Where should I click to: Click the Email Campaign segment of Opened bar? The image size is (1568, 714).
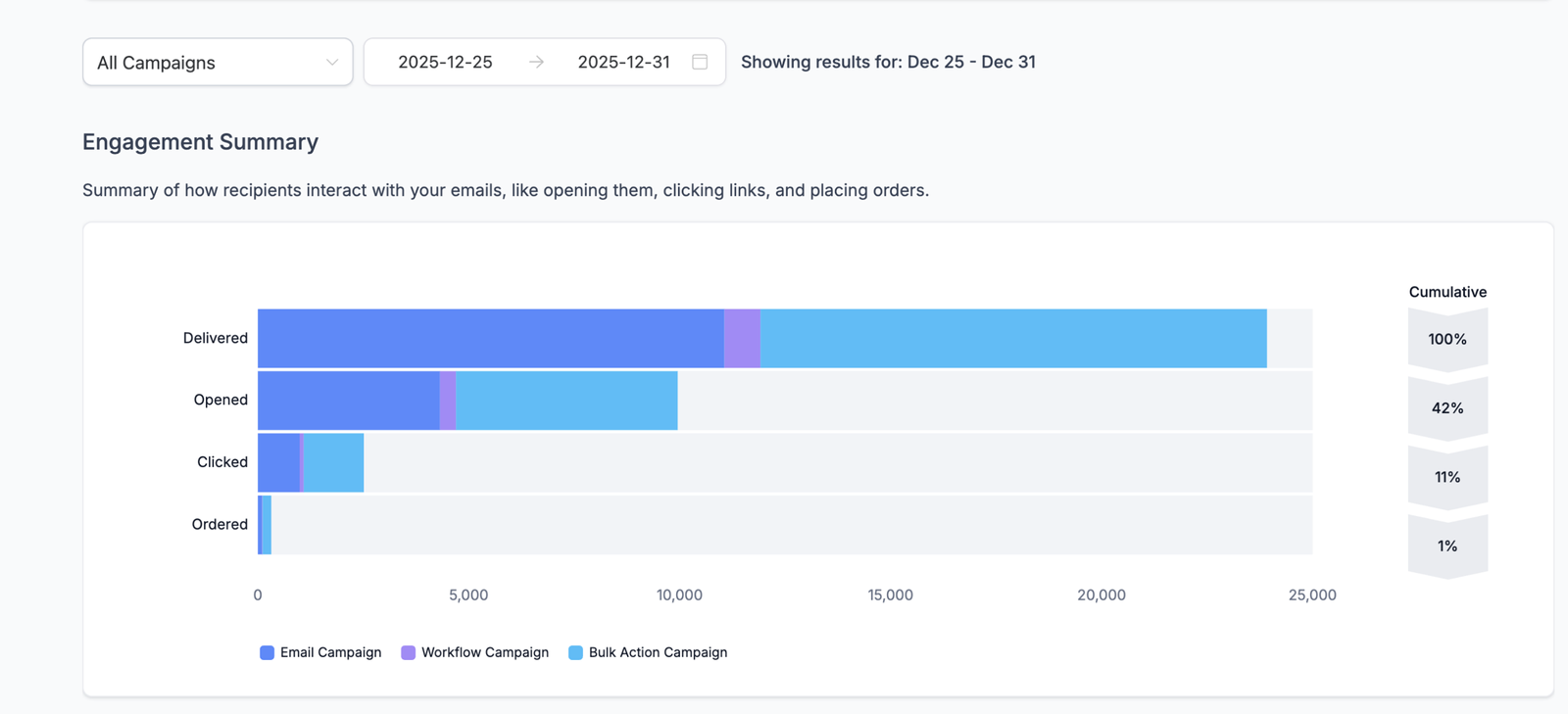click(x=348, y=401)
